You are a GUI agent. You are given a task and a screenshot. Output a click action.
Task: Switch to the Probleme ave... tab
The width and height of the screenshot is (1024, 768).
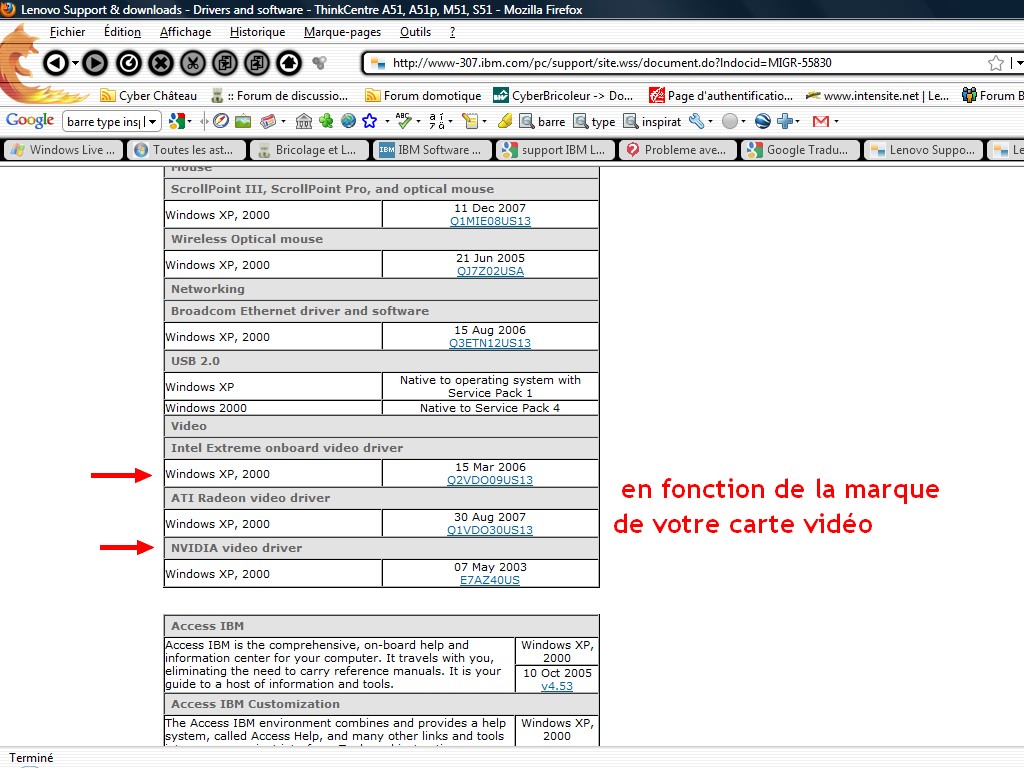click(676, 150)
